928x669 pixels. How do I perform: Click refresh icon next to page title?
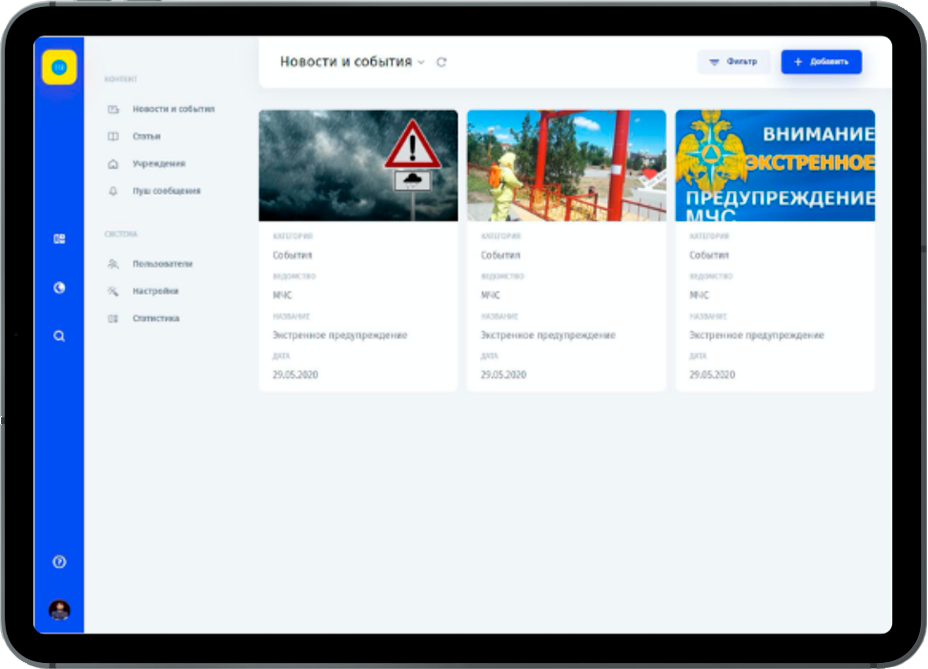pyautogui.click(x=442, y=62)
